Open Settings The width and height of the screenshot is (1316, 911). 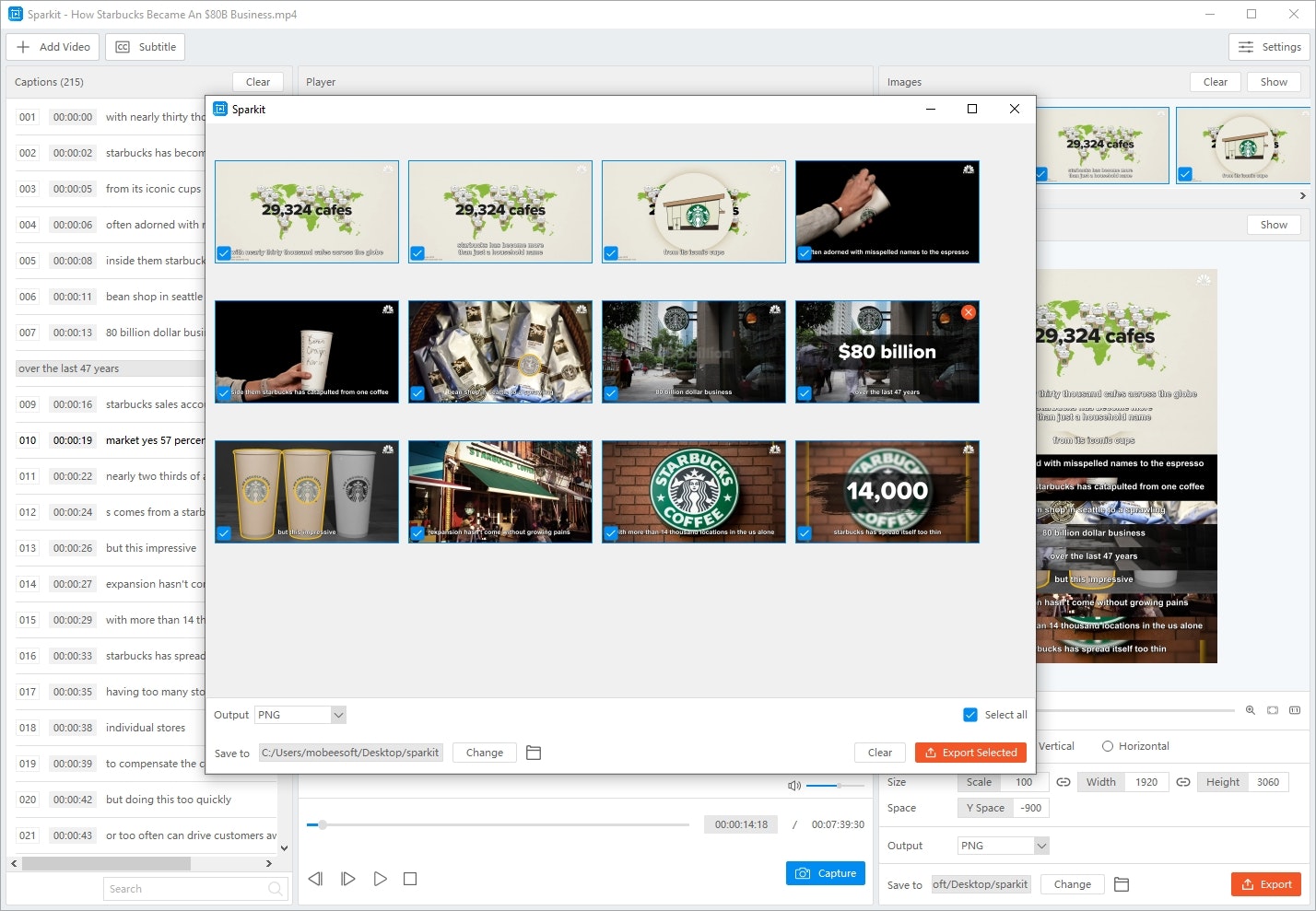(1270, 47)
